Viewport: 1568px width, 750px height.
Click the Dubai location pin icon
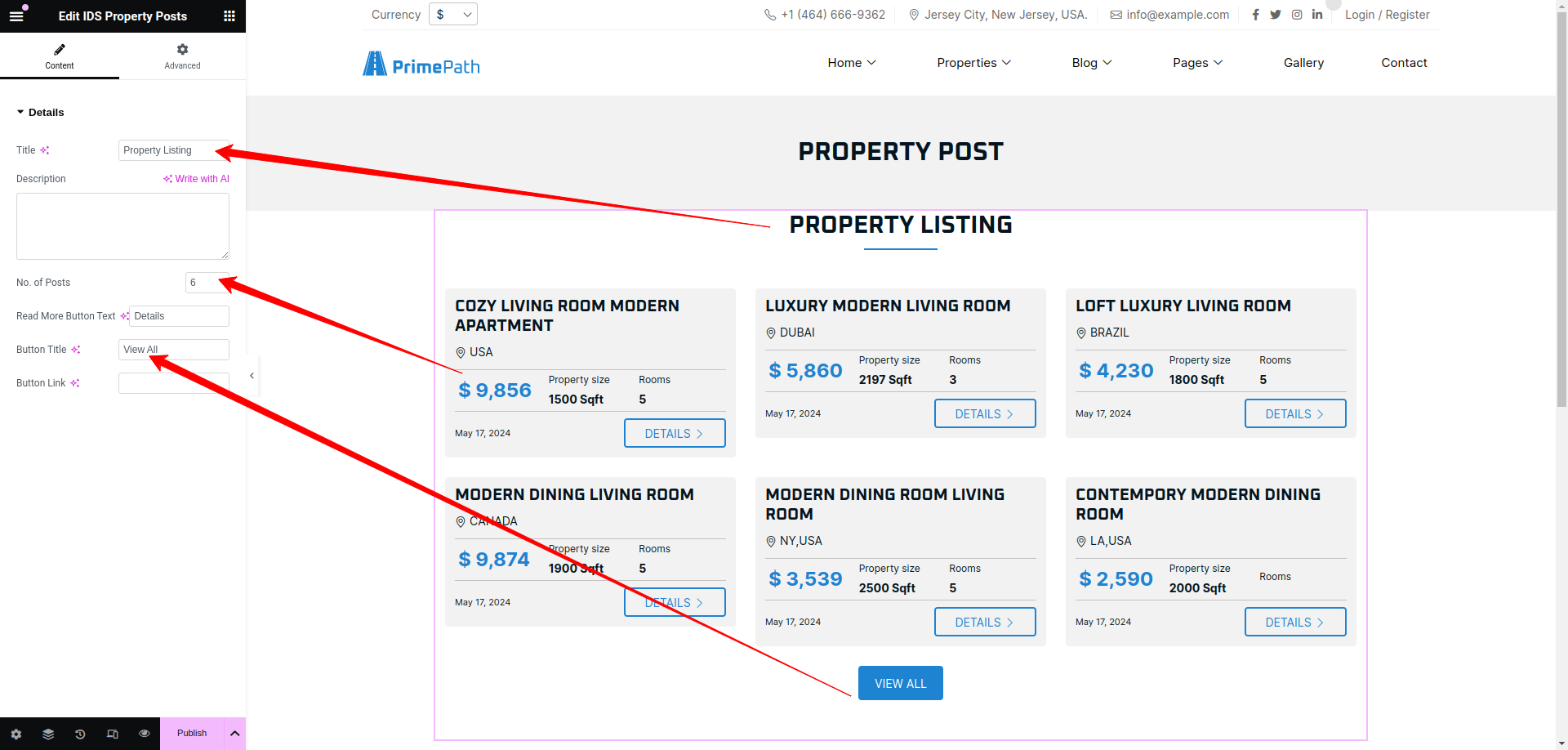pyautogui.click(x=770, y=333)
